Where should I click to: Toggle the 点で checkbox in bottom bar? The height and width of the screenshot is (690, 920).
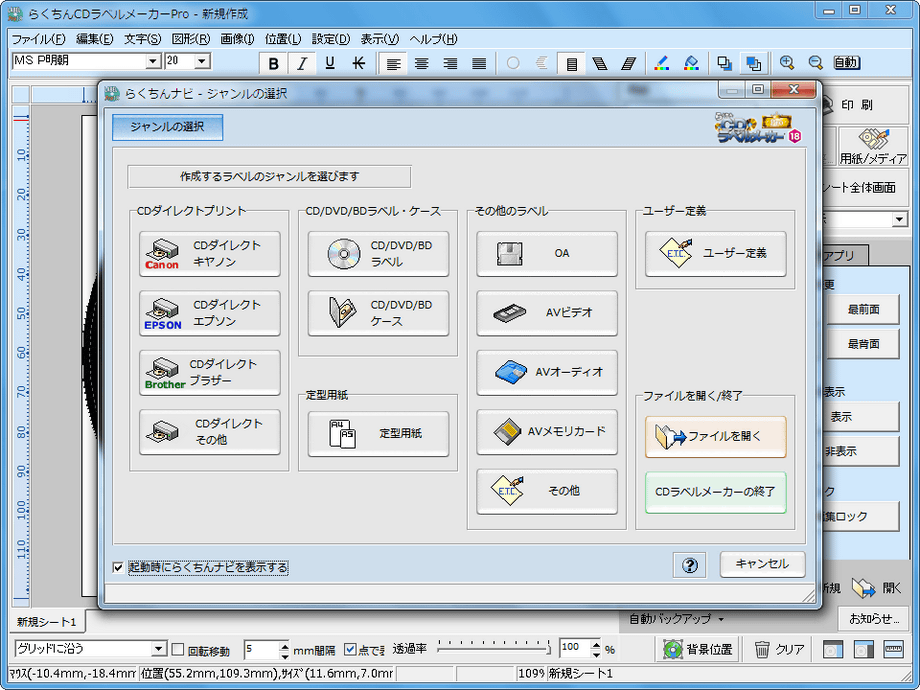[x=350, y=650]
